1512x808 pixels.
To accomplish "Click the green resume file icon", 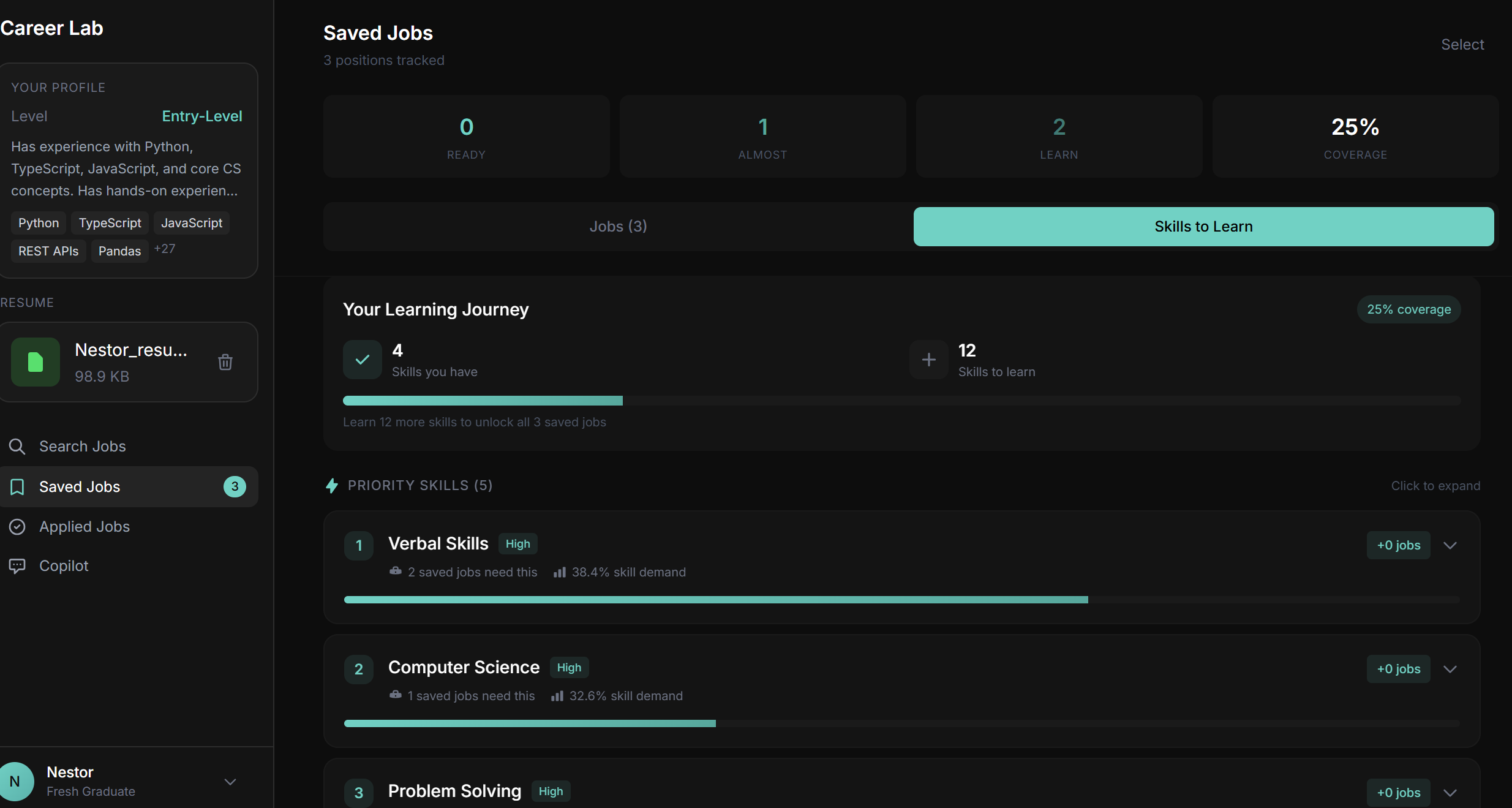I will (x=36, y=362).
